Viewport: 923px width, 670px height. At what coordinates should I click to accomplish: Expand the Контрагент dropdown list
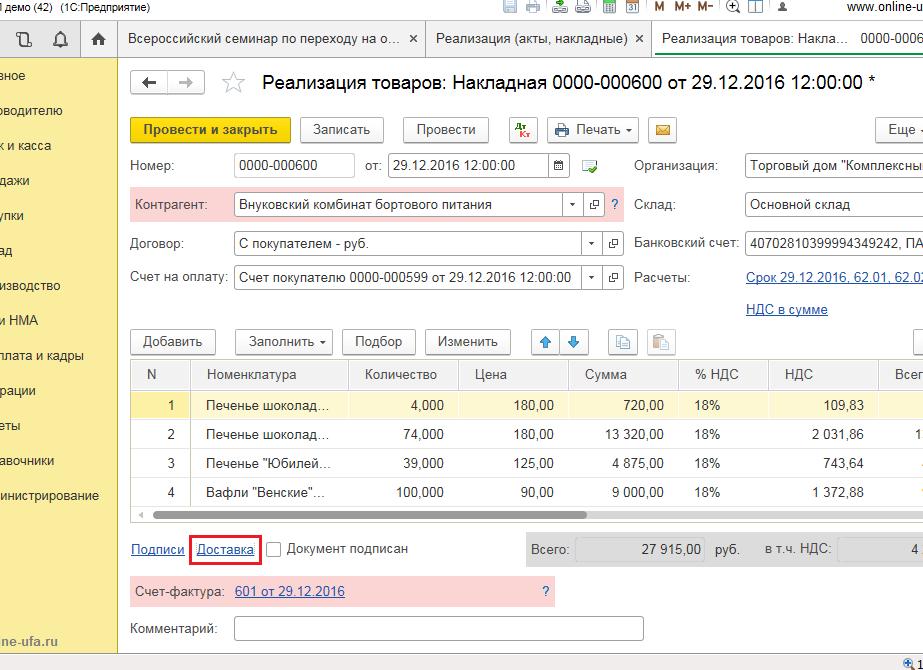(x=572, y=205)
